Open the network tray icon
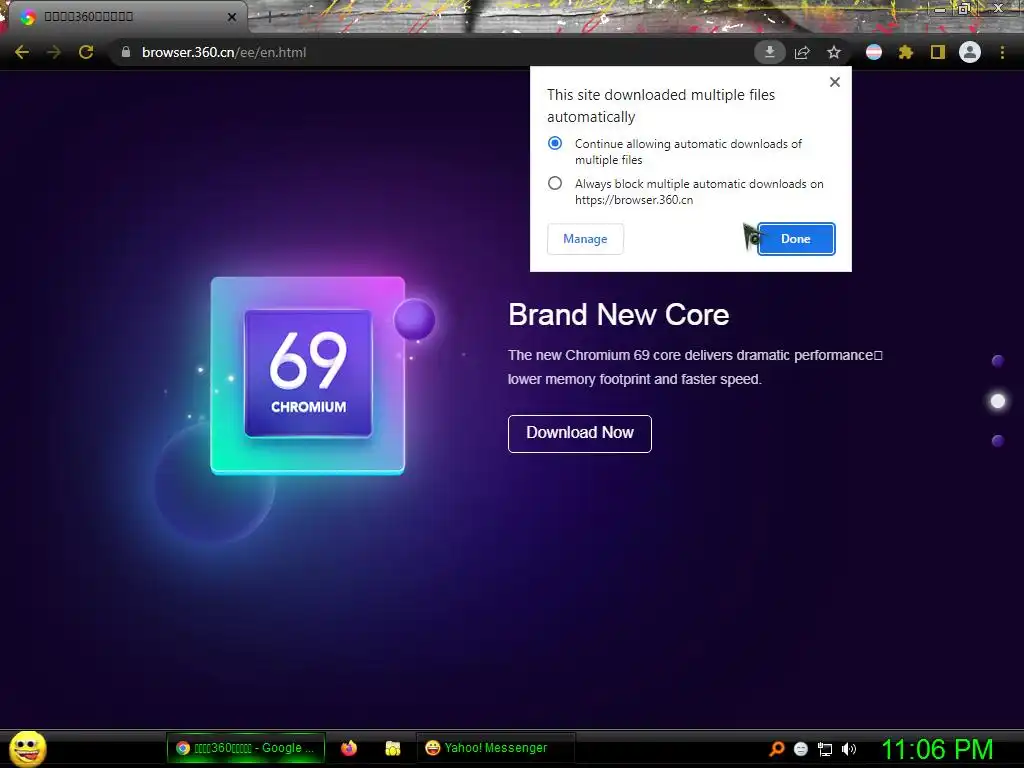 (x=825, y=749)
